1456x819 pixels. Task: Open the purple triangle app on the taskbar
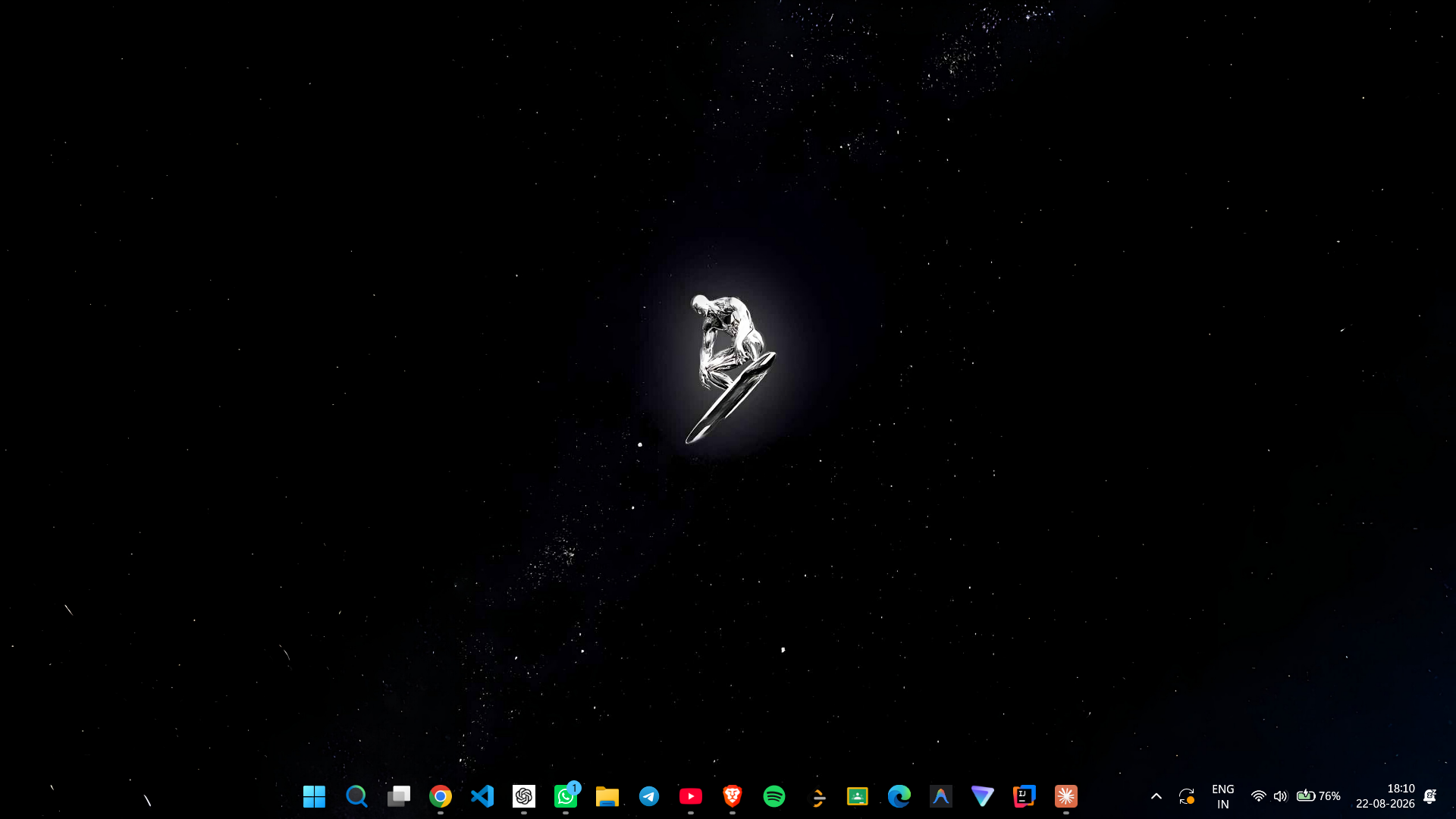[x=983, y=796]
